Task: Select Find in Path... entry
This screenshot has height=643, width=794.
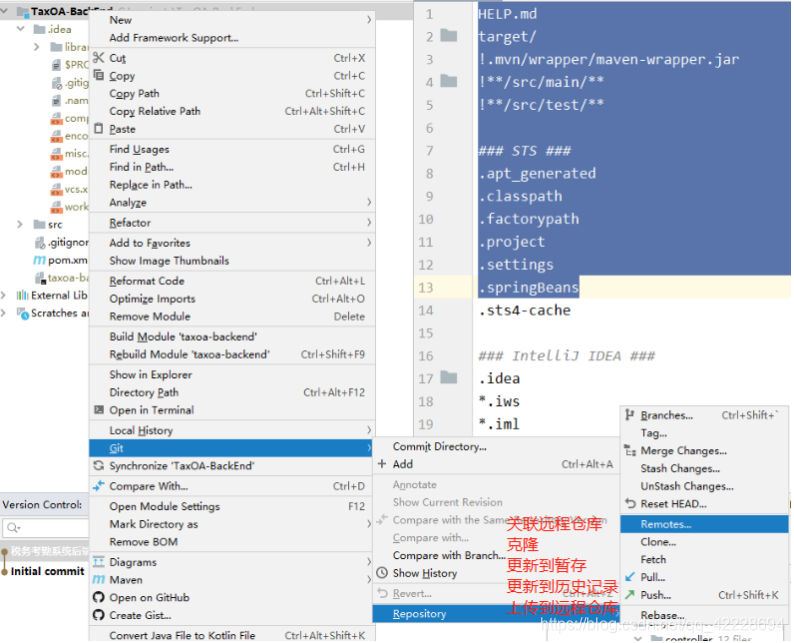Action: pos(232,167)
